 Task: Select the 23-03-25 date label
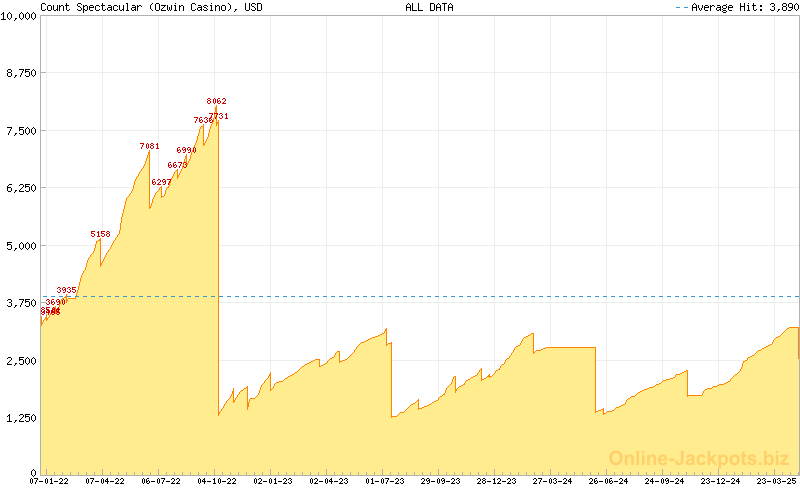(x=776, y=481)
